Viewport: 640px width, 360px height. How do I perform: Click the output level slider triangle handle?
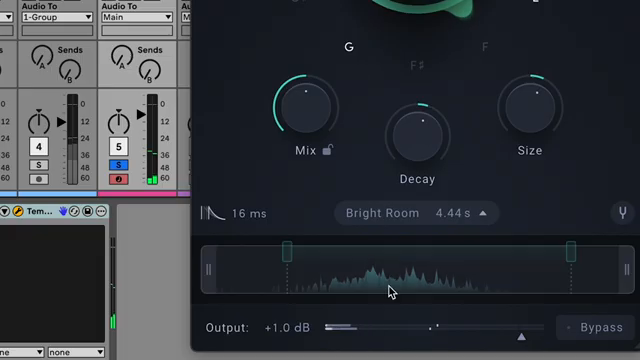(x=521, y=337)
